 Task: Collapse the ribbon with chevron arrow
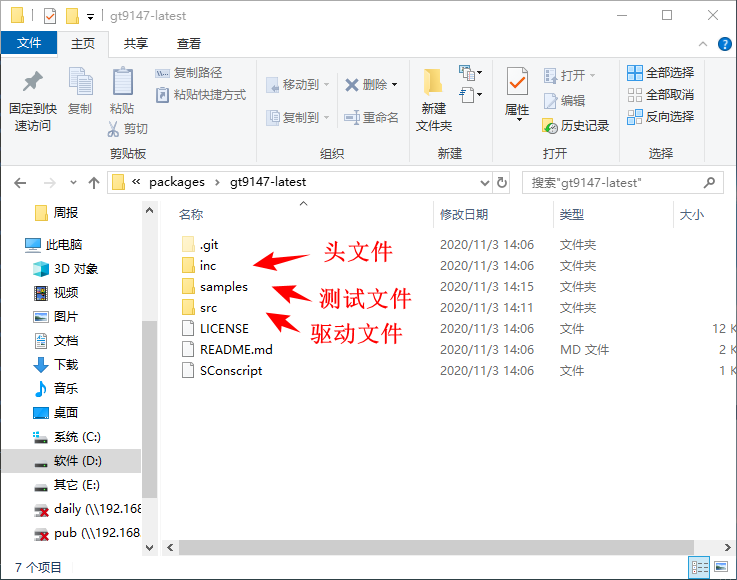click(701, 44)
